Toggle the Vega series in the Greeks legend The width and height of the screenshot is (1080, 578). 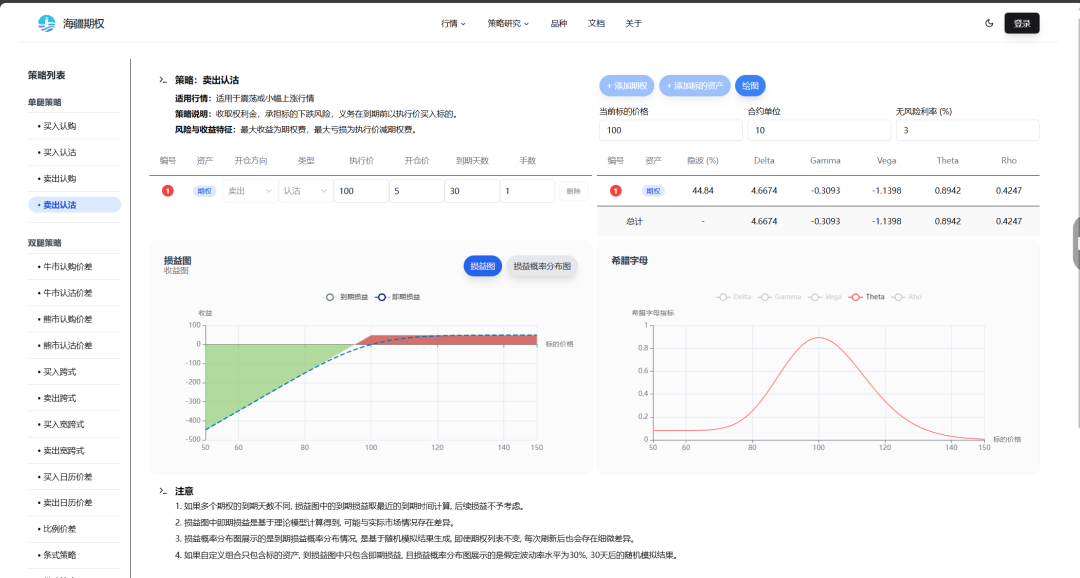pos(826,297)
